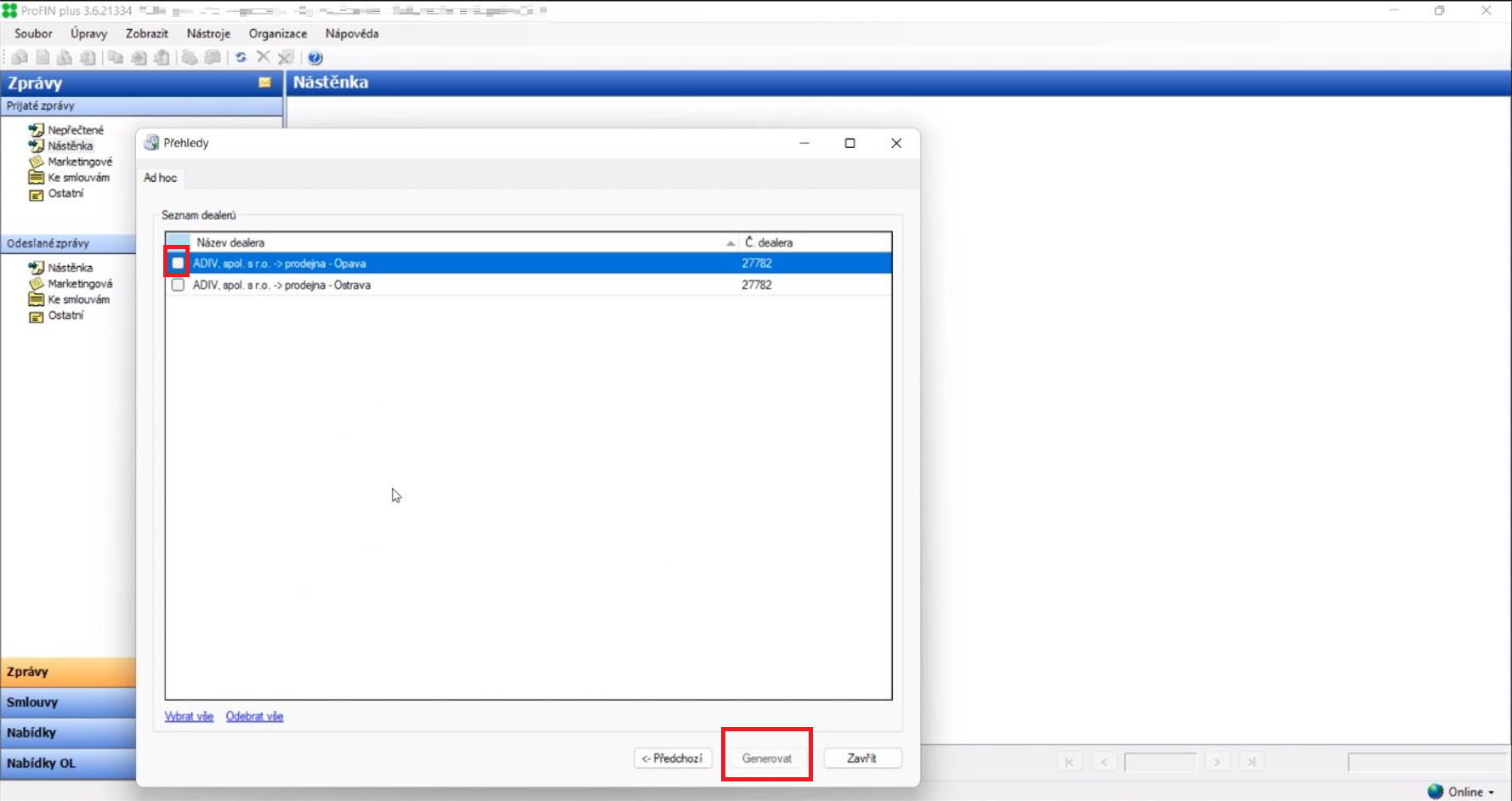
Task: Click the X delete icon in toolbar
Action: (x=263, y=57)
